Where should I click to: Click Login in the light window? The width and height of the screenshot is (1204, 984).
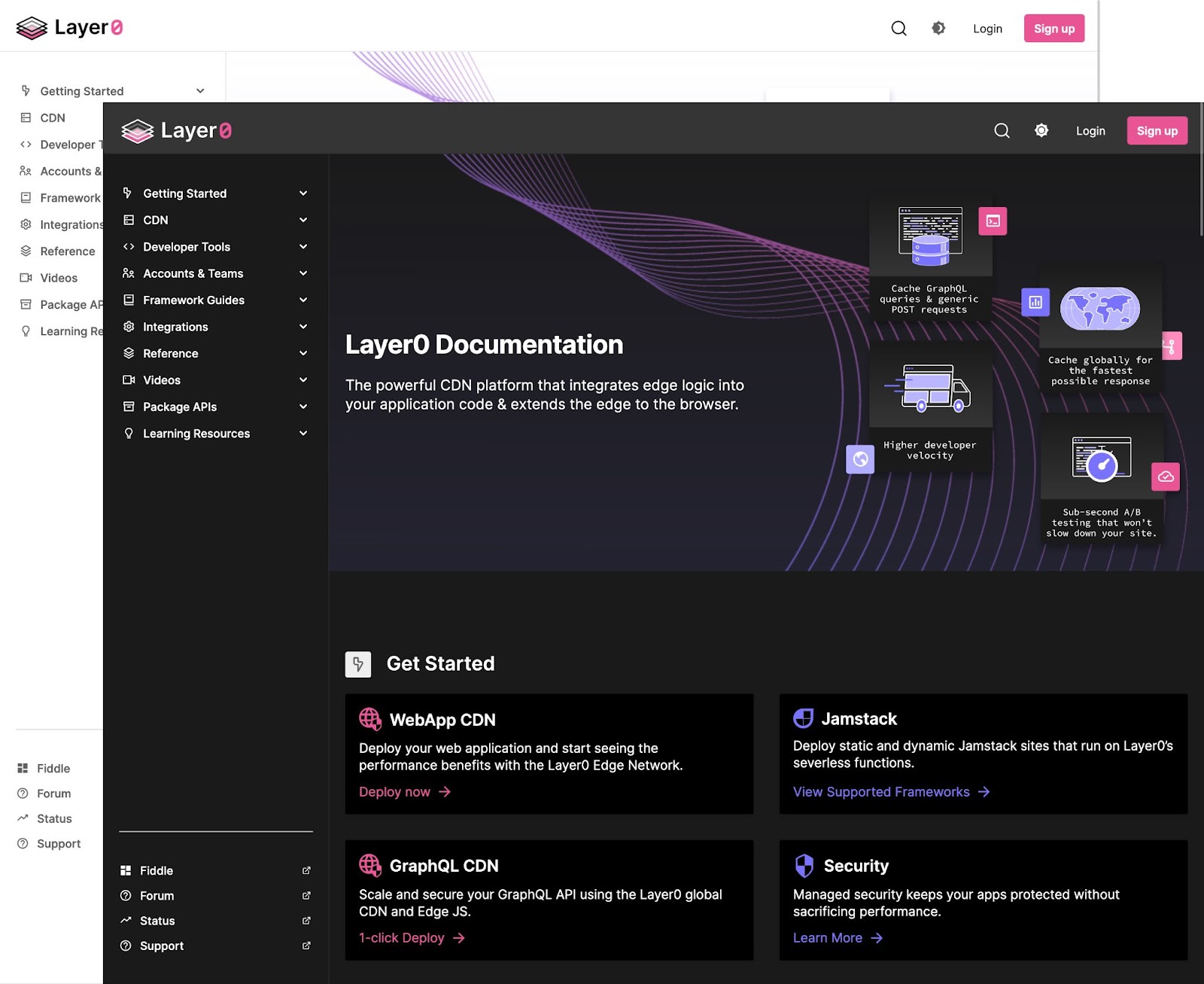(987, 29)
